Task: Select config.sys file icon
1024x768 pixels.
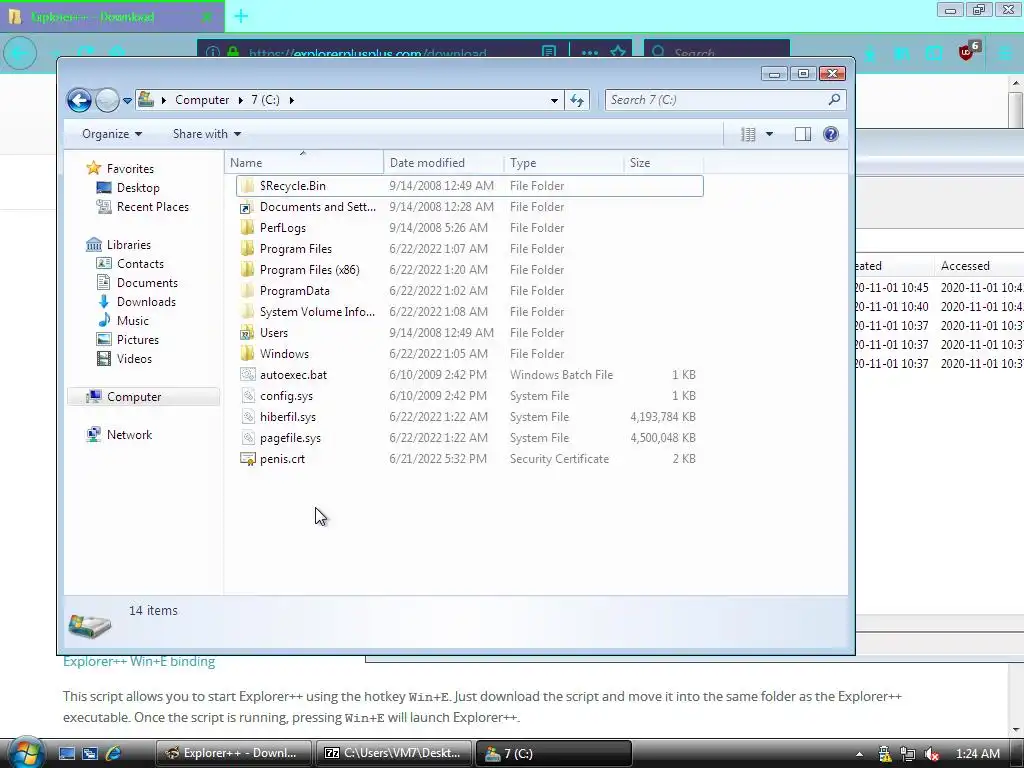Action: tap(247, 395)
